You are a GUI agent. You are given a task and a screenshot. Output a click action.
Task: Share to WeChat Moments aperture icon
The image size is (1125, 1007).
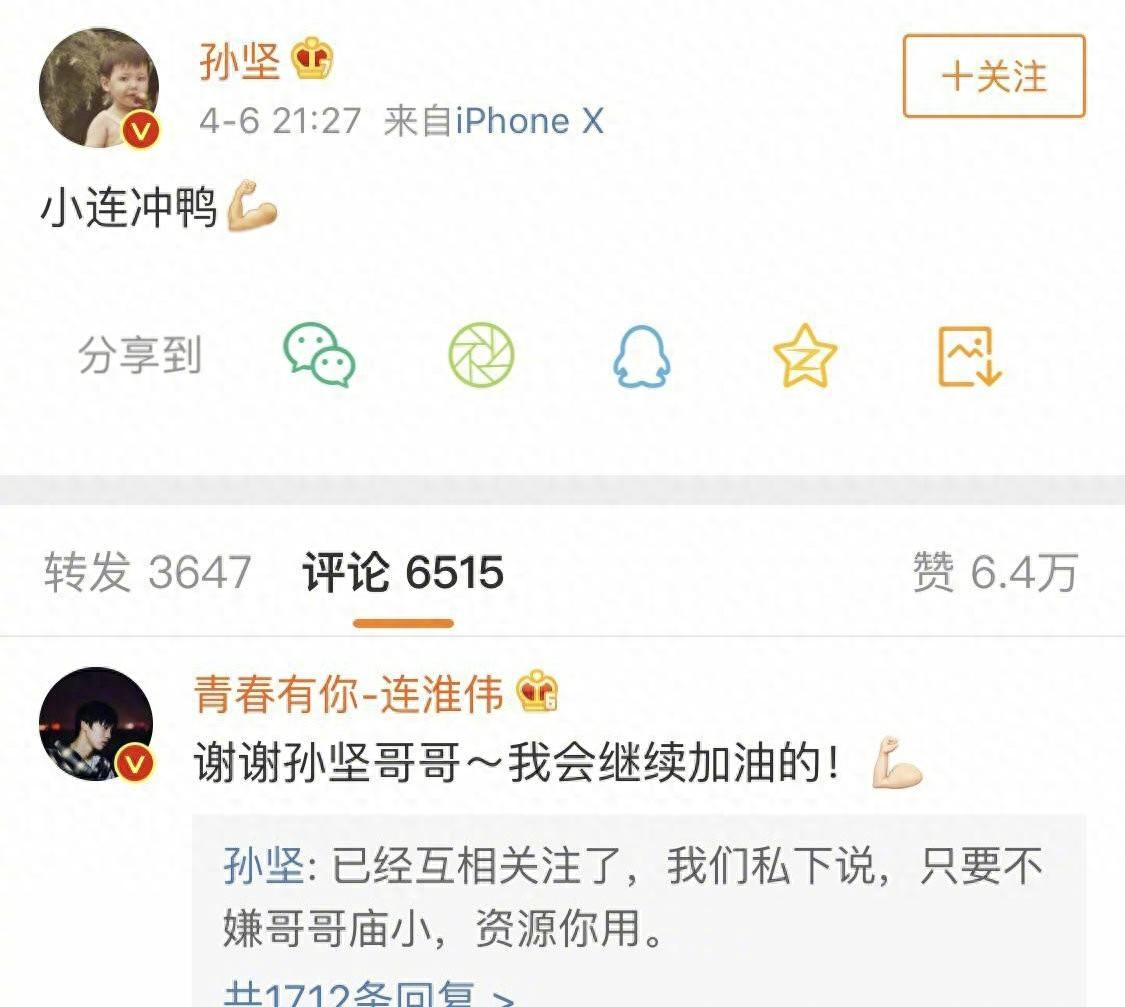click(481, 355)
